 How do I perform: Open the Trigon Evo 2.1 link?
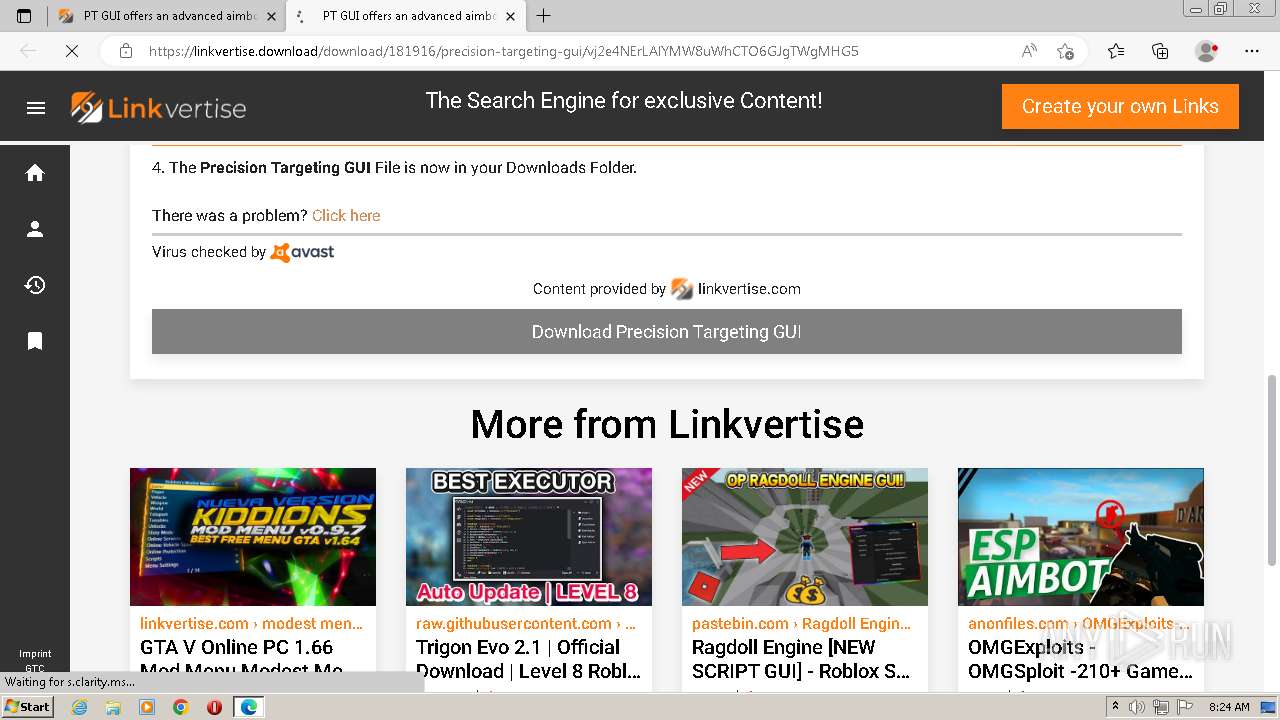coord(528,659)
